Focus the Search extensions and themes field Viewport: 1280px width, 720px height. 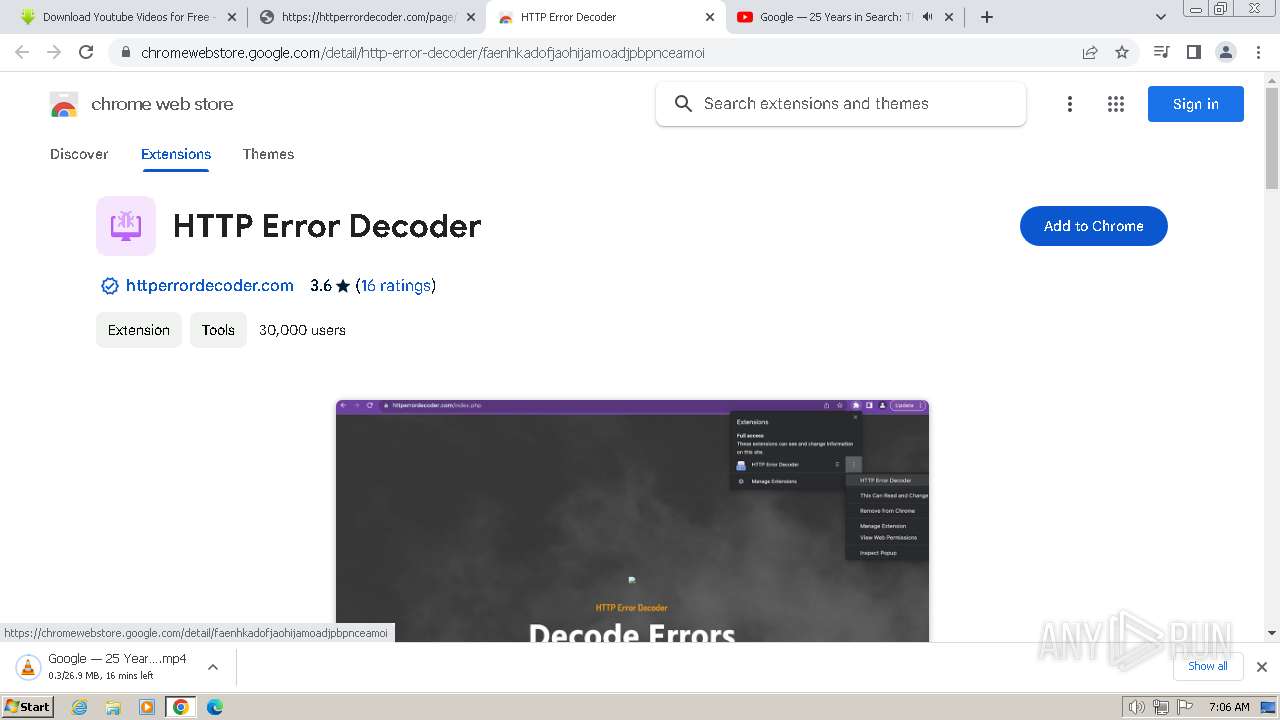point(841,104)
